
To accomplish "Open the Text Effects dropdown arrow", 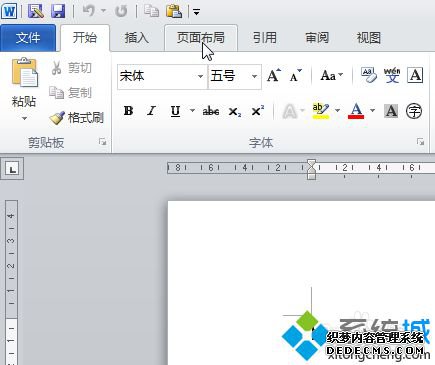I will click(x=302, y=110).
